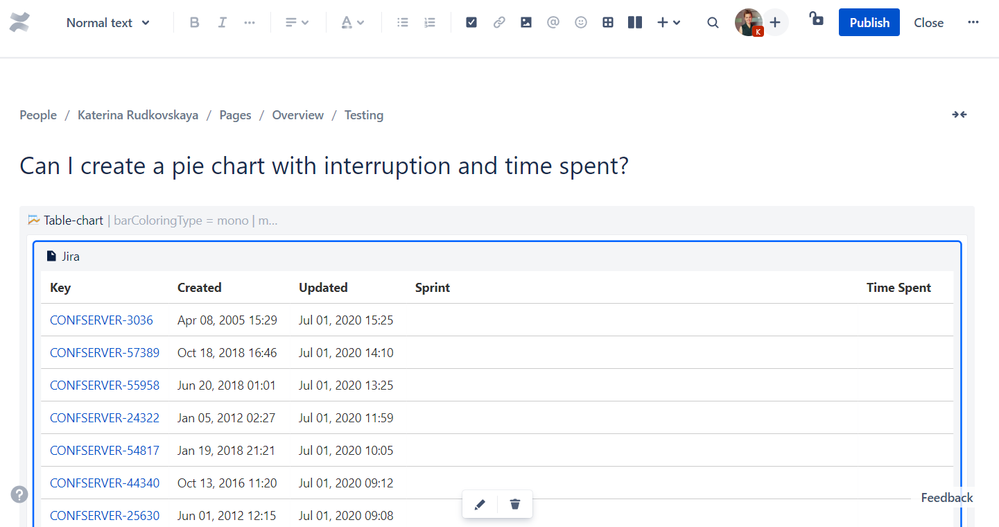Delete the macro with trash icon
The image size is (999, 527).
[x=515, y=505]
